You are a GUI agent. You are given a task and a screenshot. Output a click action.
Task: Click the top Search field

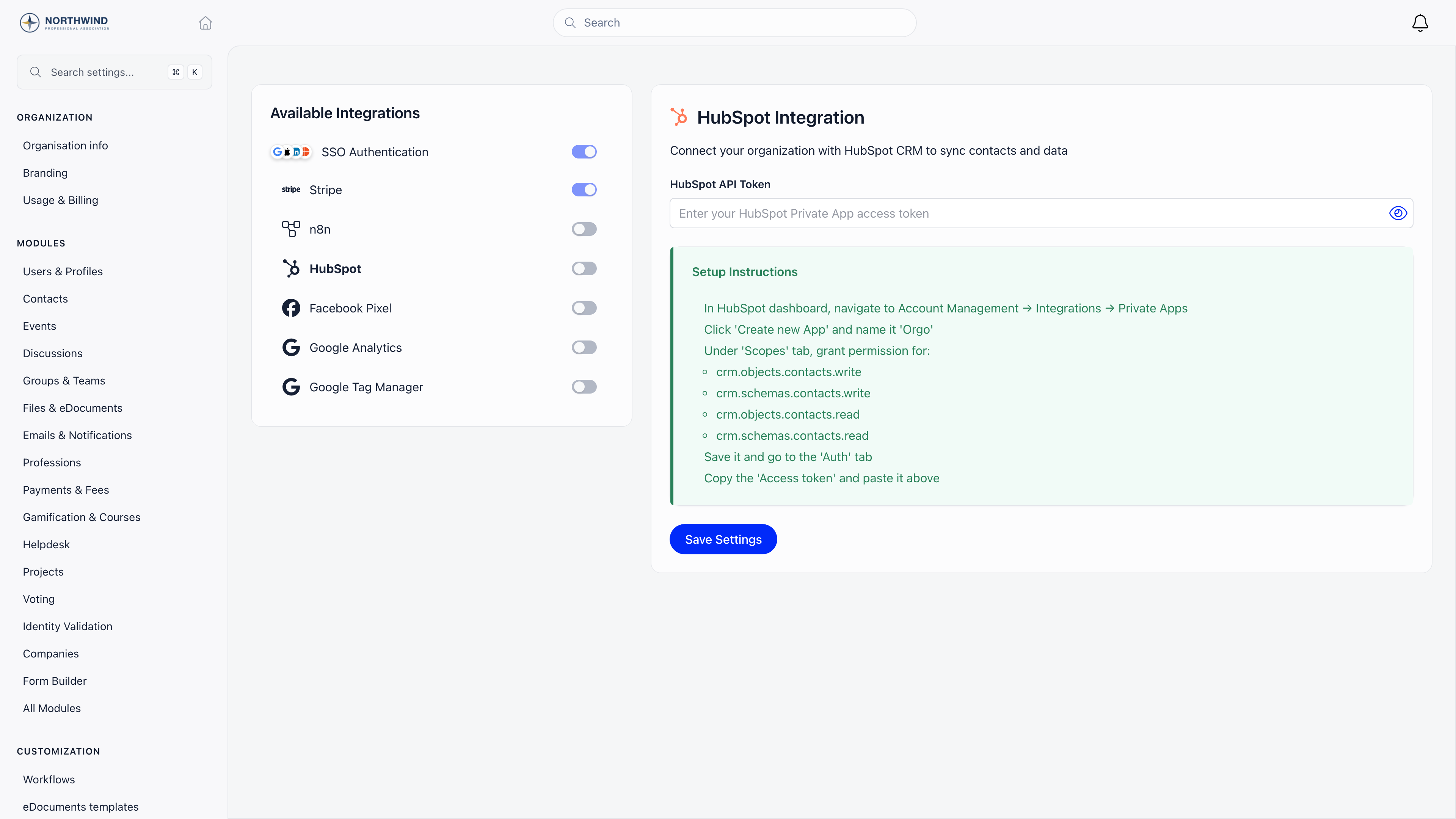pos(734,23)
